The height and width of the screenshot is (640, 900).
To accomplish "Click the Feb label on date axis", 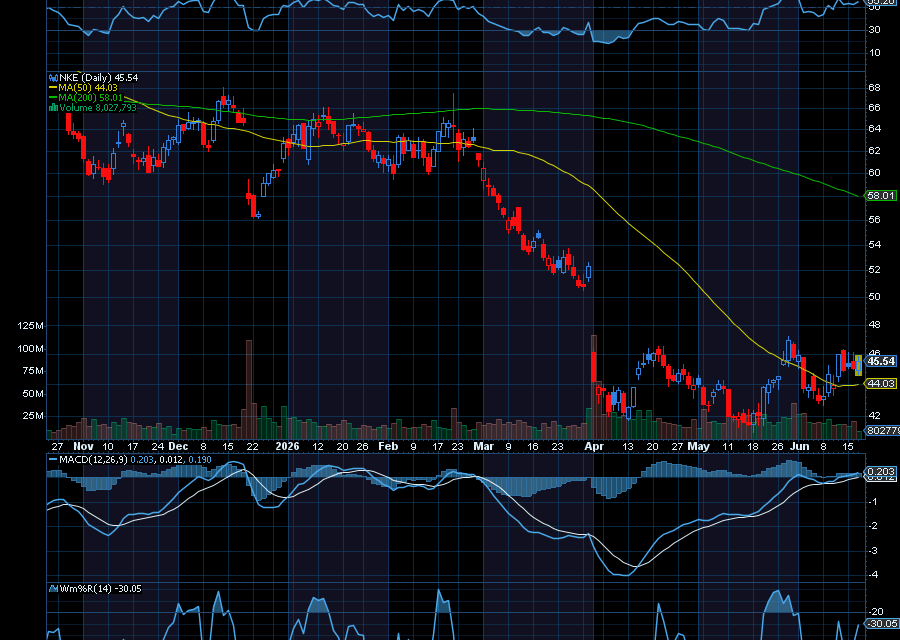I will click(x=389, y=447).
